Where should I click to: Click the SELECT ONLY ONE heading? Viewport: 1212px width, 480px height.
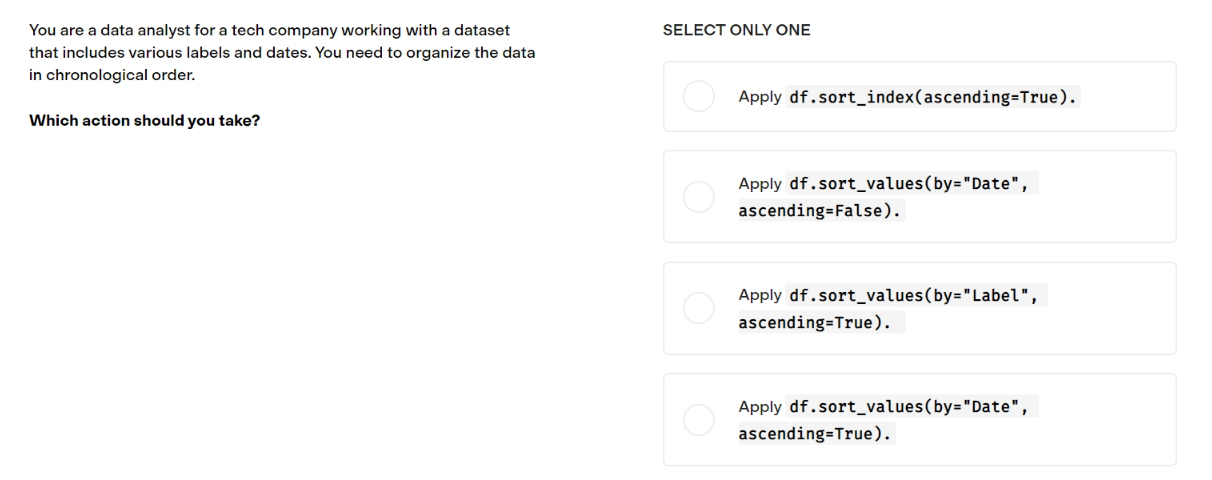737,31
